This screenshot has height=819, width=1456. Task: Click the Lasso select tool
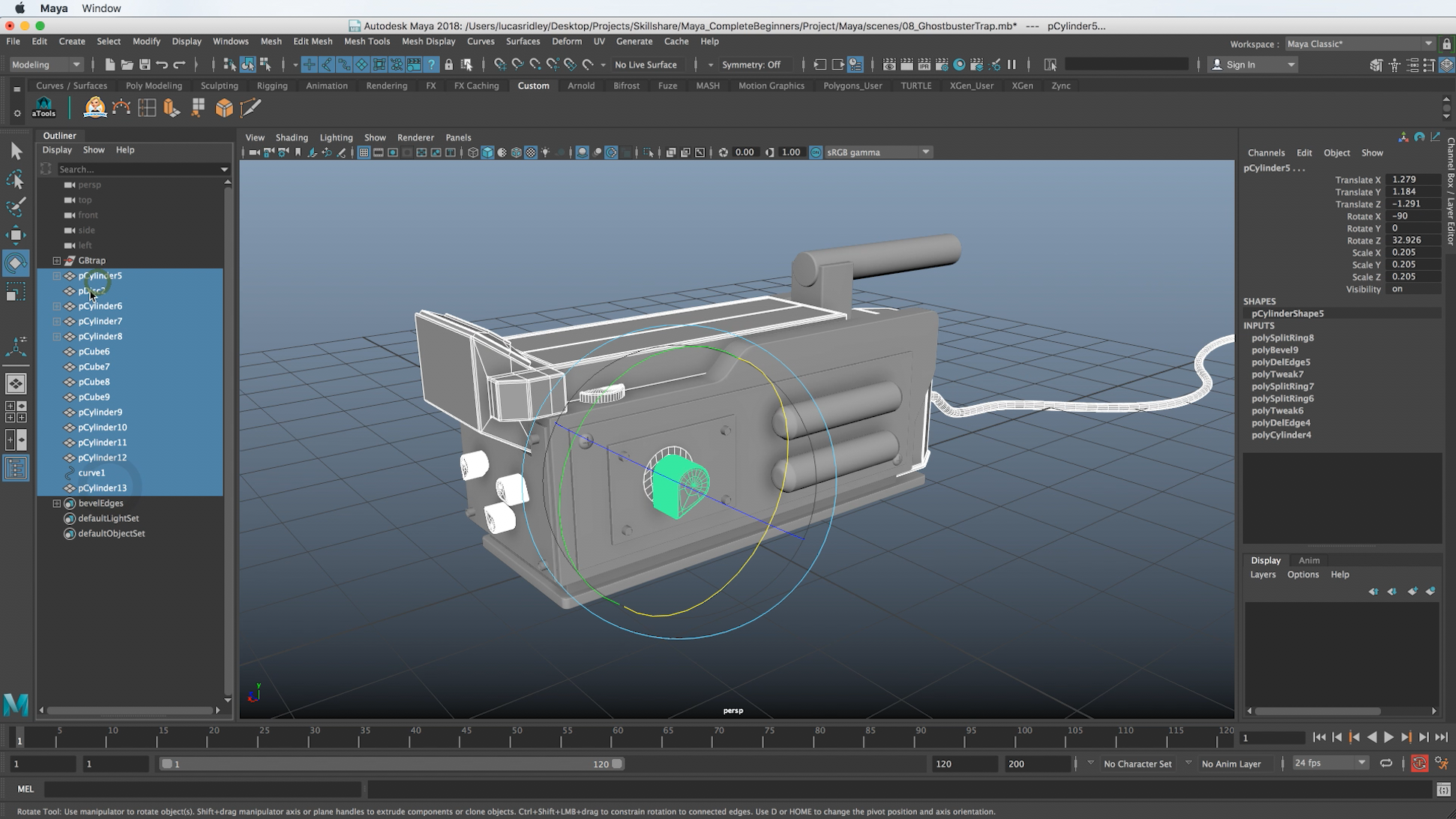click(x=15, y=179)
